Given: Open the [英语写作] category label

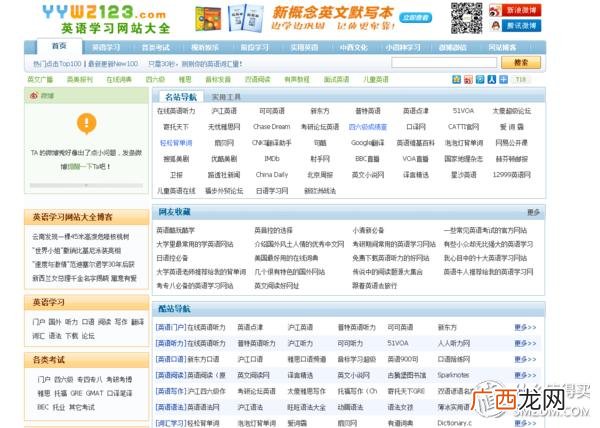Looking at the screenshot, I should (171, 391).
